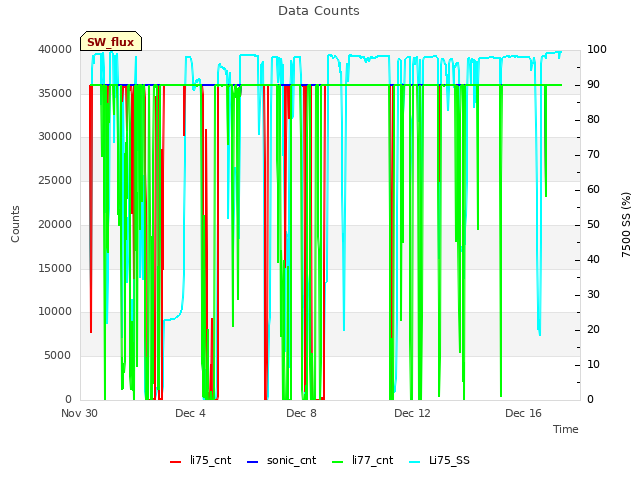Toggle the sonic_cnt legend entry

click(x=282, y=461)
